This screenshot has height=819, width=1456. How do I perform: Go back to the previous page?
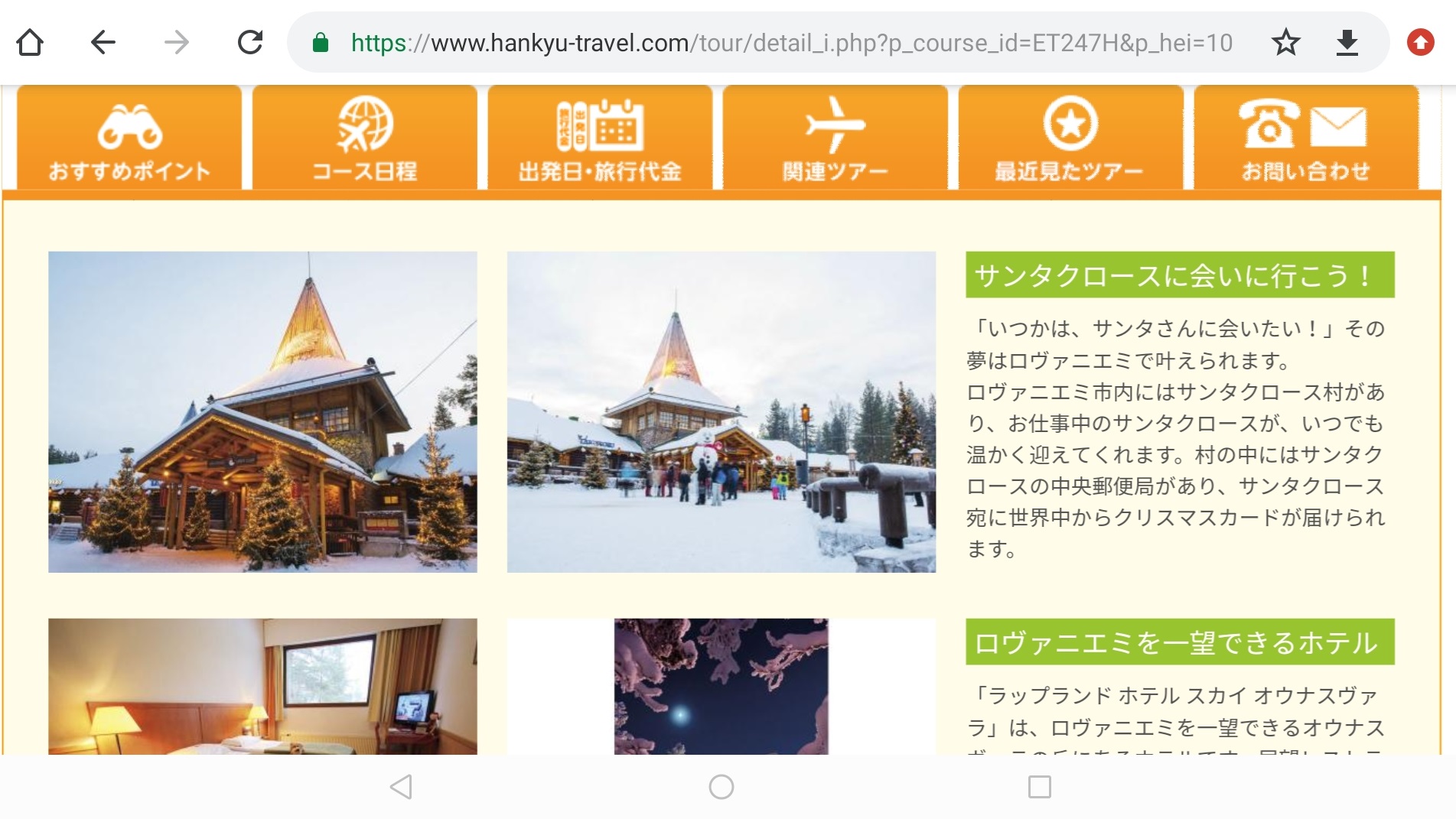pyautogui.click(x=103, y=43)
